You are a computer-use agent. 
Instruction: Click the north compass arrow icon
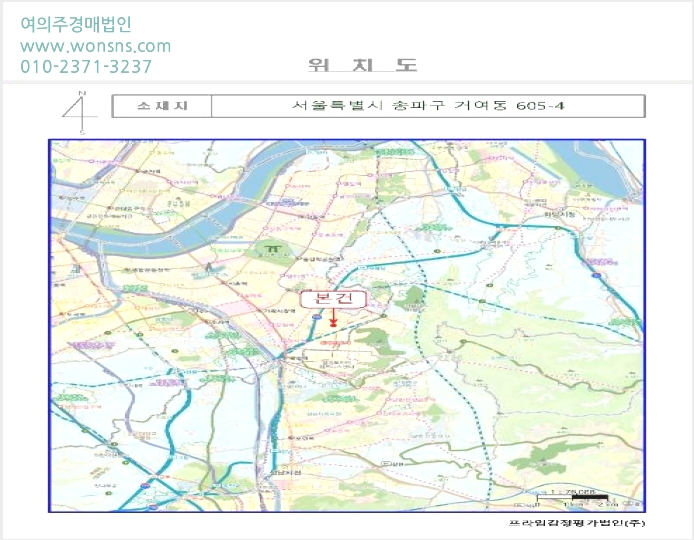pyautogui.click(x=79, y=112)
